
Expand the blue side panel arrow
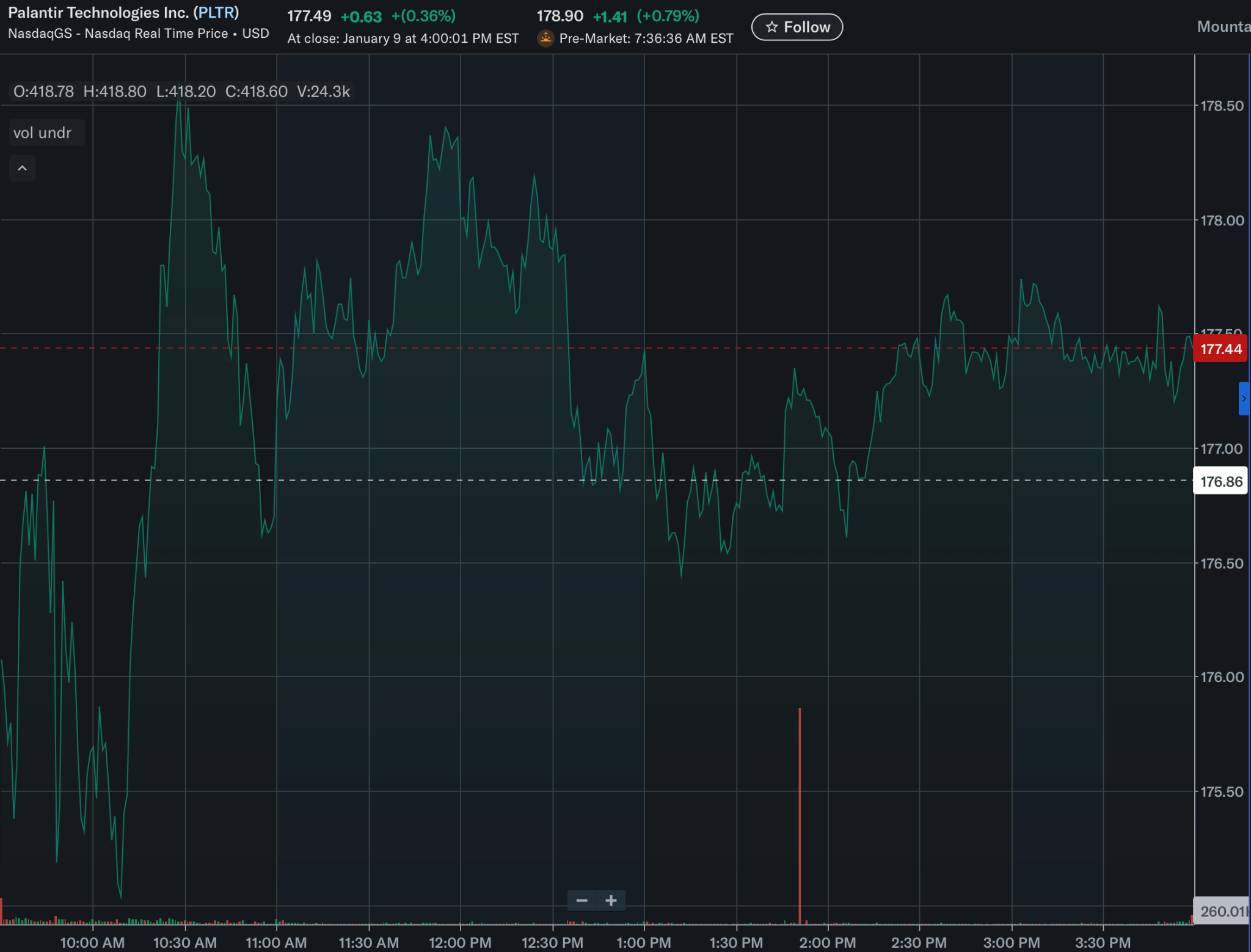click(1244, 399)
